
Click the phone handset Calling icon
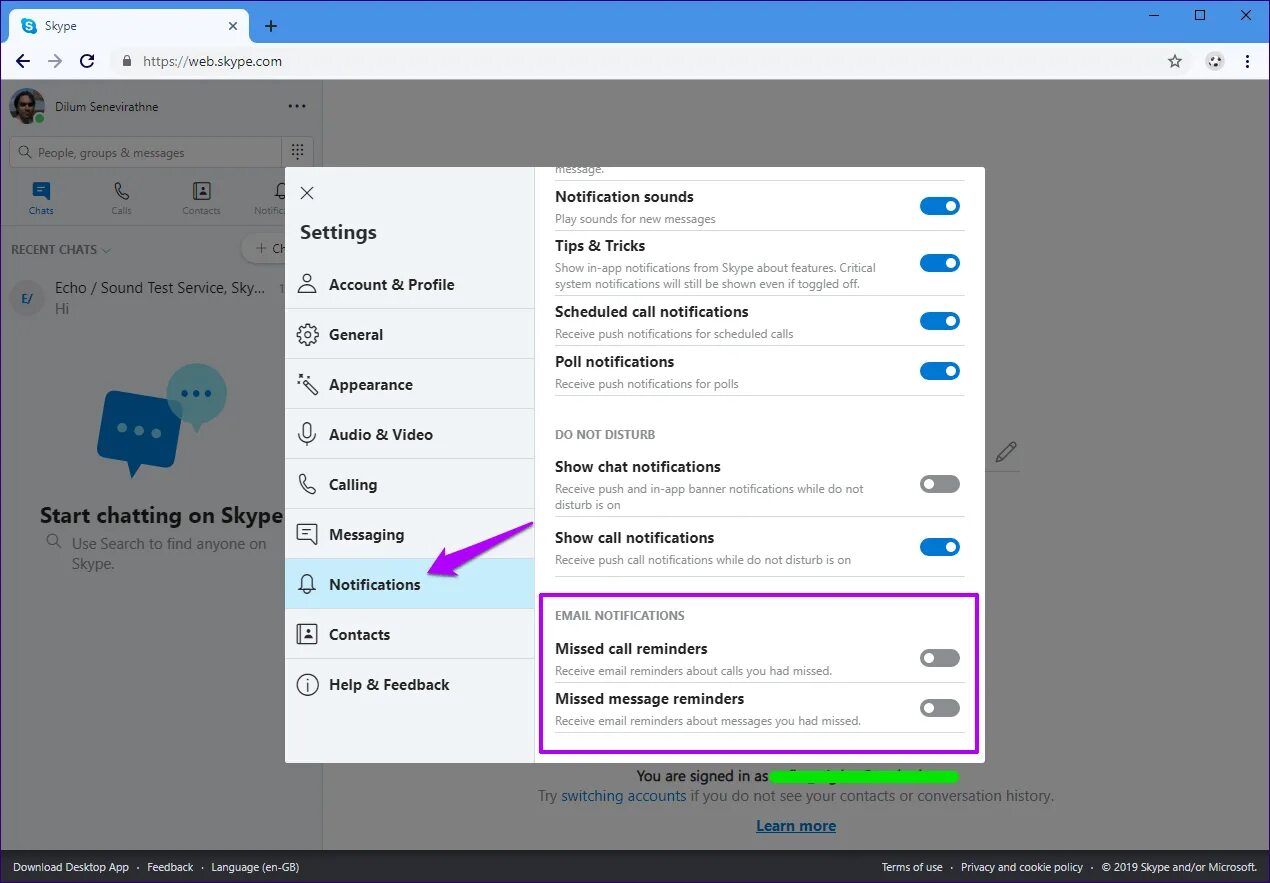point(308,484)
